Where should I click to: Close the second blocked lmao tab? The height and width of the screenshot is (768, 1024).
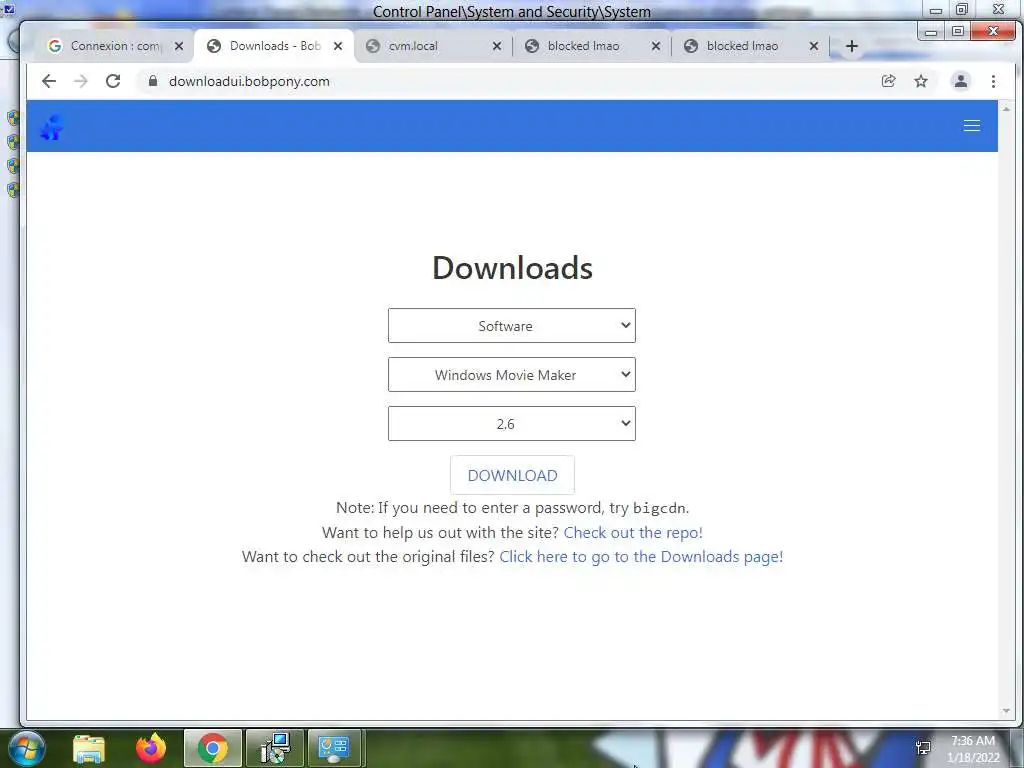click(x=814, y=46)
